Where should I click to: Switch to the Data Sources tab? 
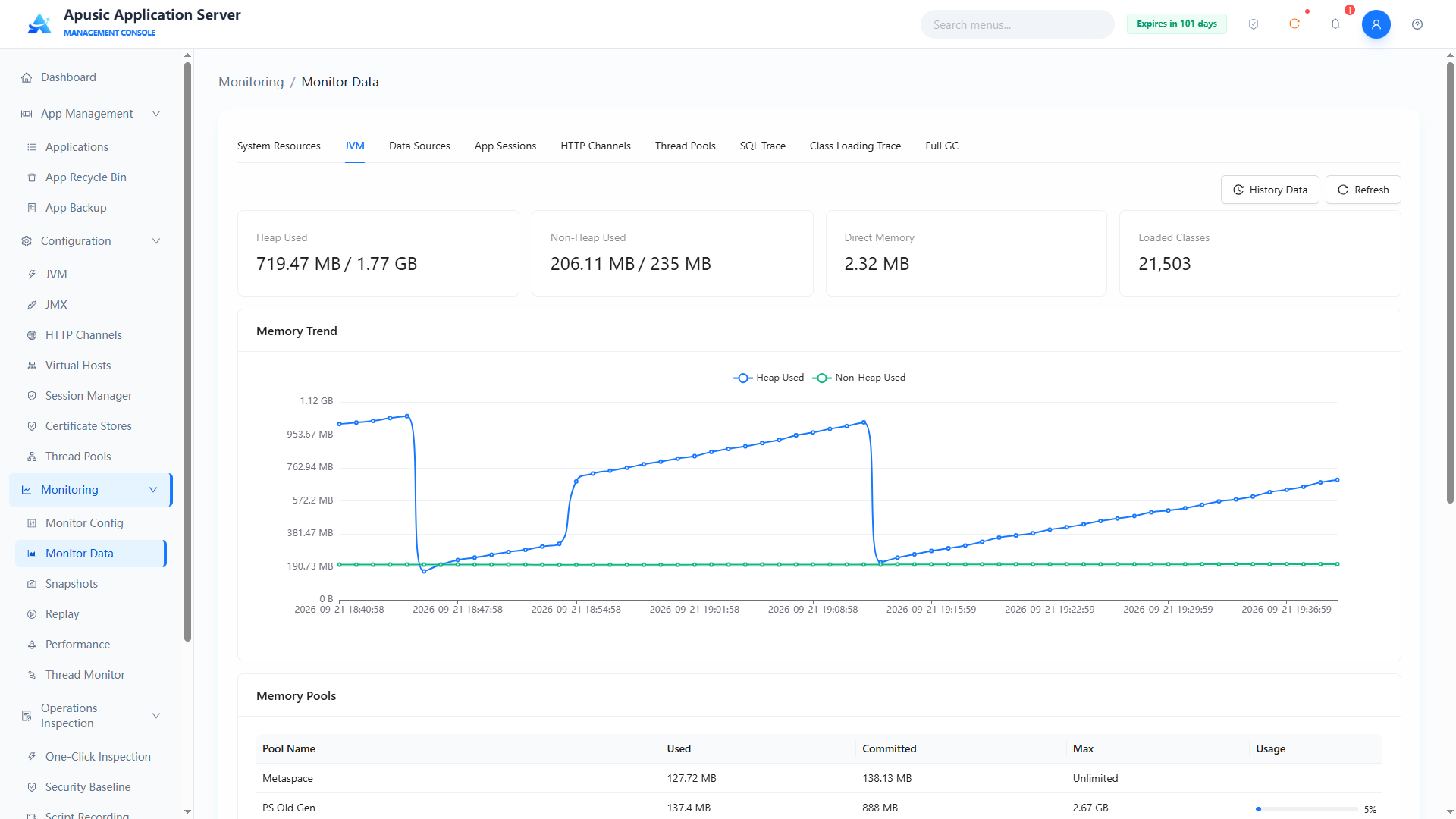[x=419, y=146]
